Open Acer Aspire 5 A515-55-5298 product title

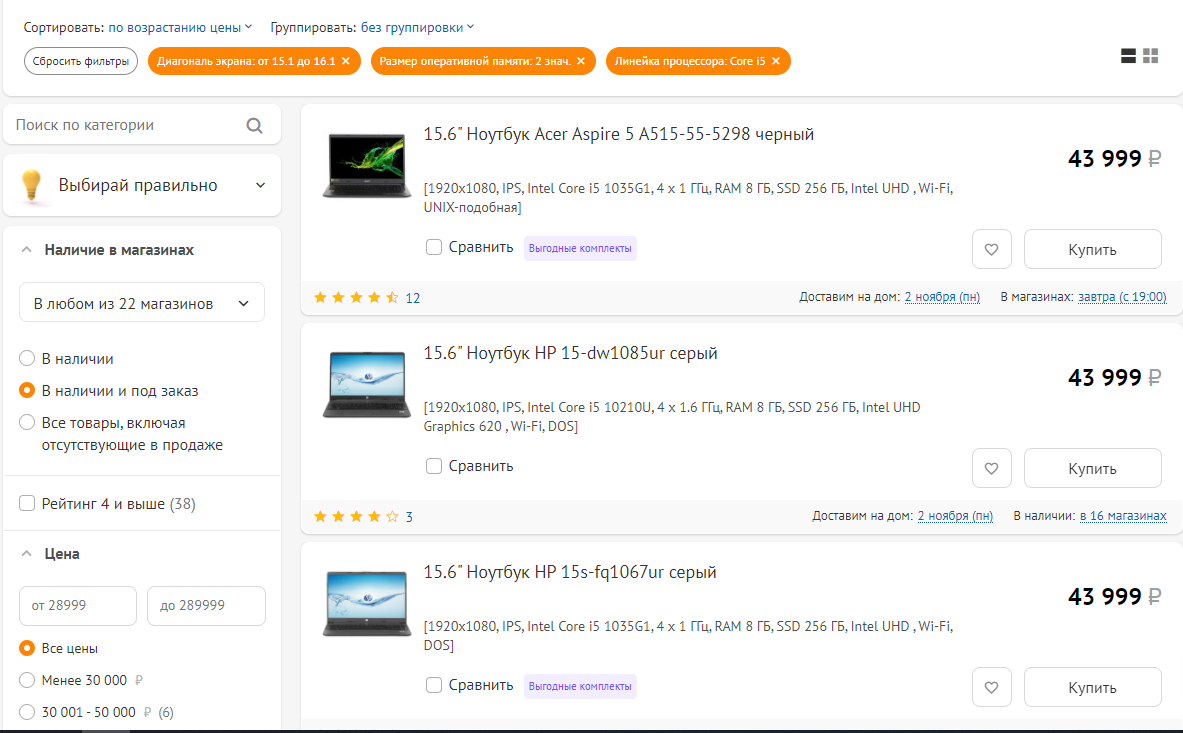coord(619,134)
